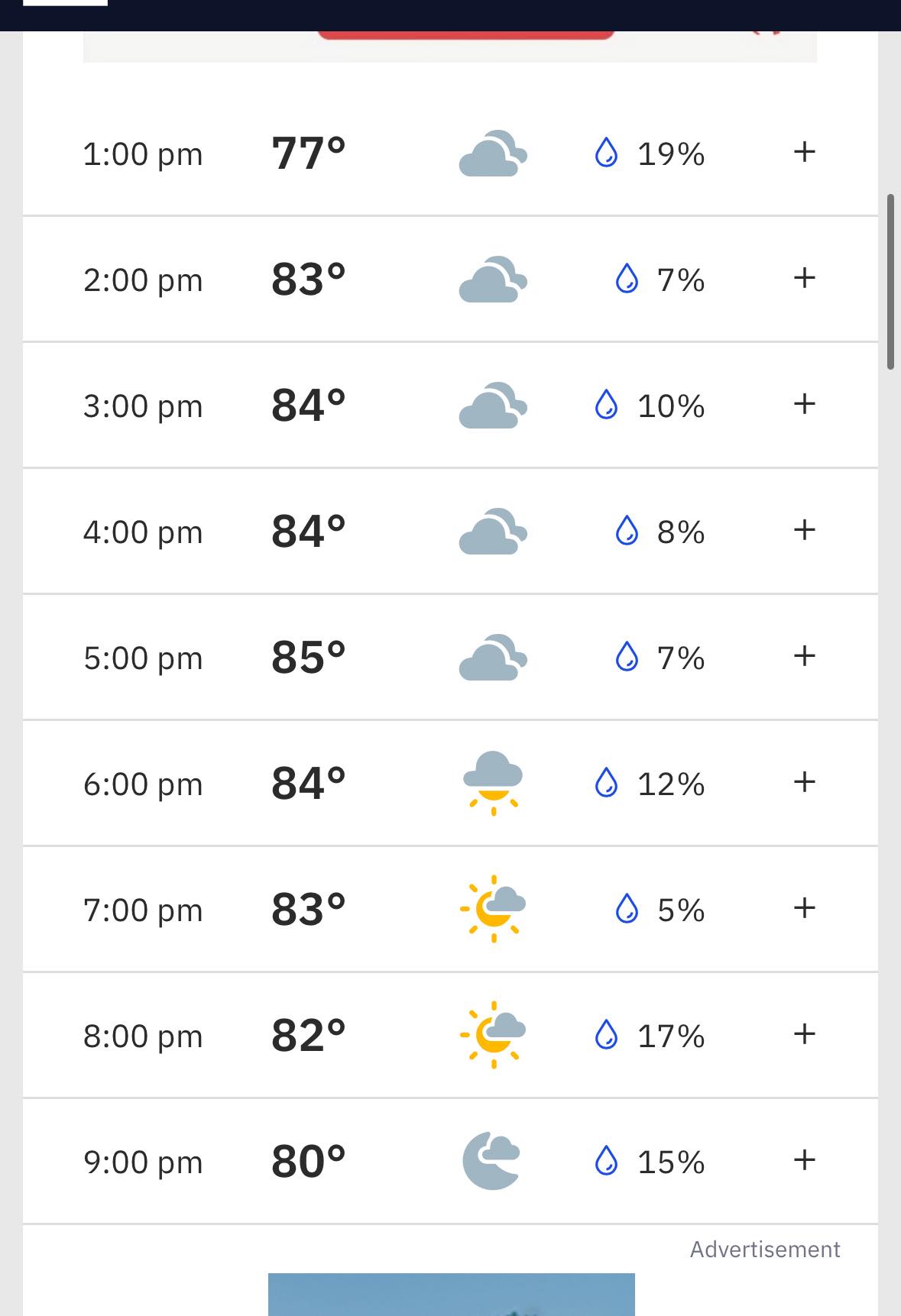Click the partly sunny icon at 7:00 pm
Image resolution: width=901 pixels, height=1316 pixels.
tap(493, 909)
